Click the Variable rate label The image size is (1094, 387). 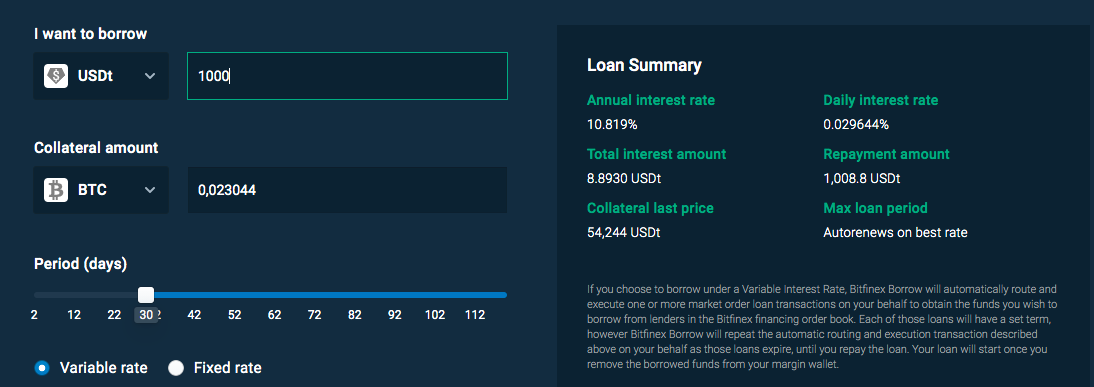pos(104,367)
